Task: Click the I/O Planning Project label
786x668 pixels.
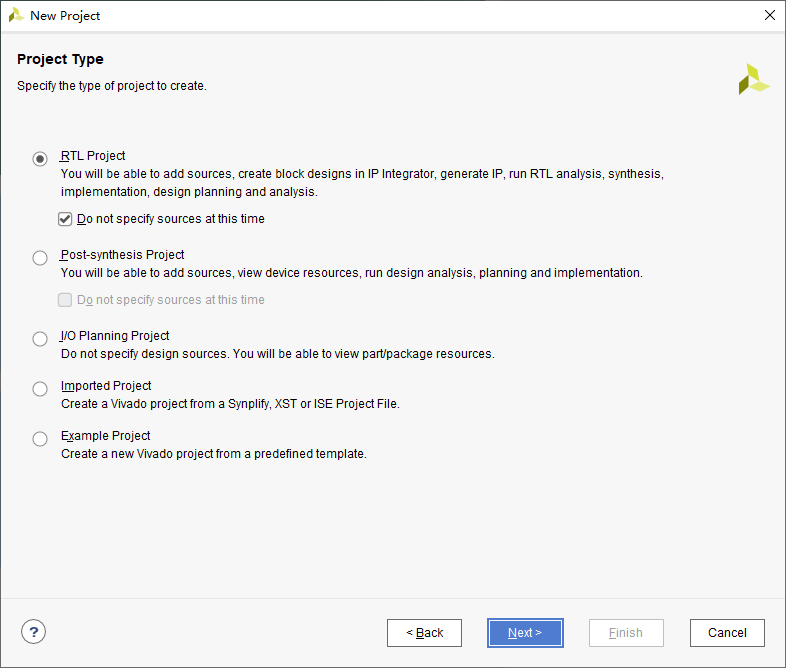Action: click(115, 336)
